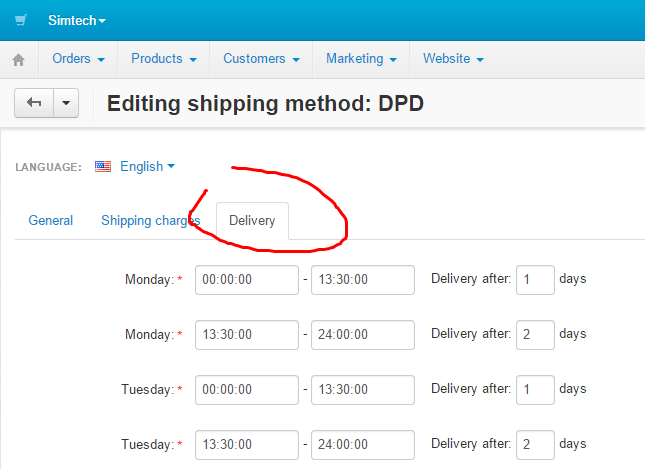Click the back arrow button
This screenshot has width=645, height=469.
(34, 104)
